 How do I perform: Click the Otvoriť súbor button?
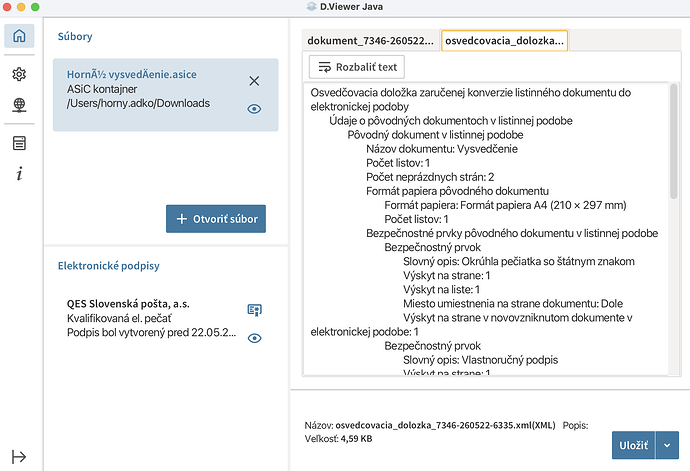point(216,219)
